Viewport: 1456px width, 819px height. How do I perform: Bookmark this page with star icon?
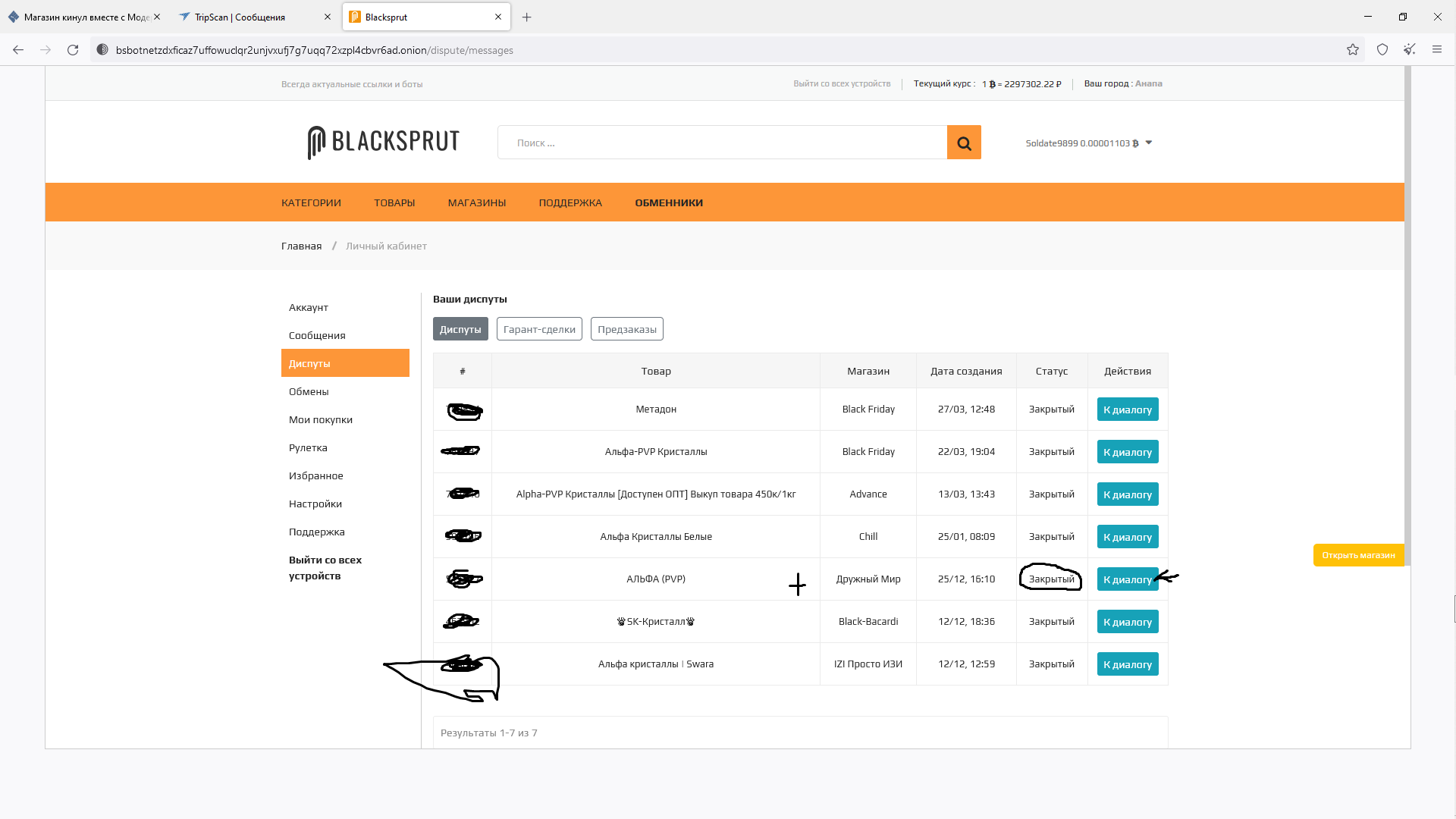click(x=1353, y=50)
